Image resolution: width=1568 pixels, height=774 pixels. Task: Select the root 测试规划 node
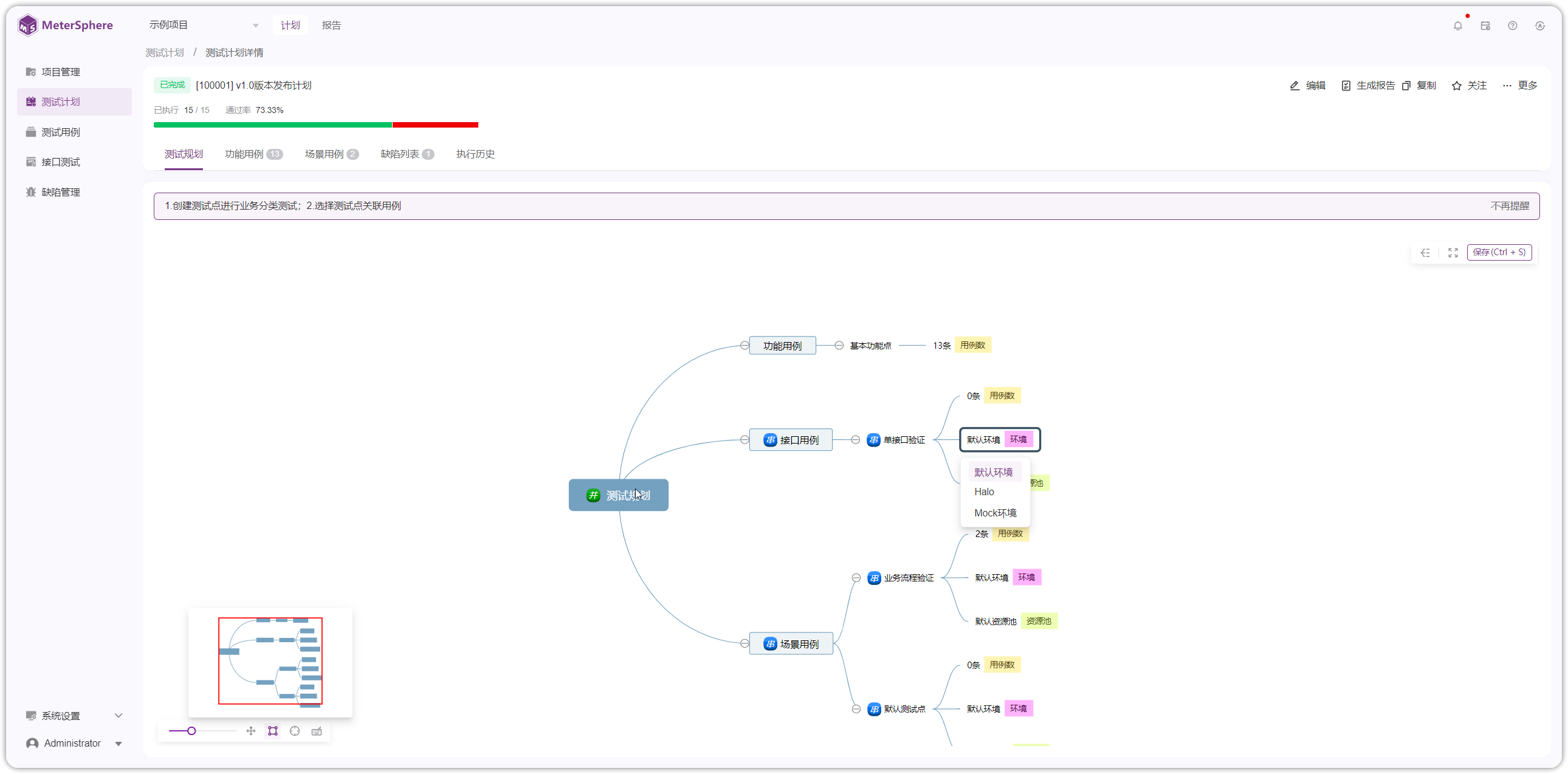click(x=619, y=495)
